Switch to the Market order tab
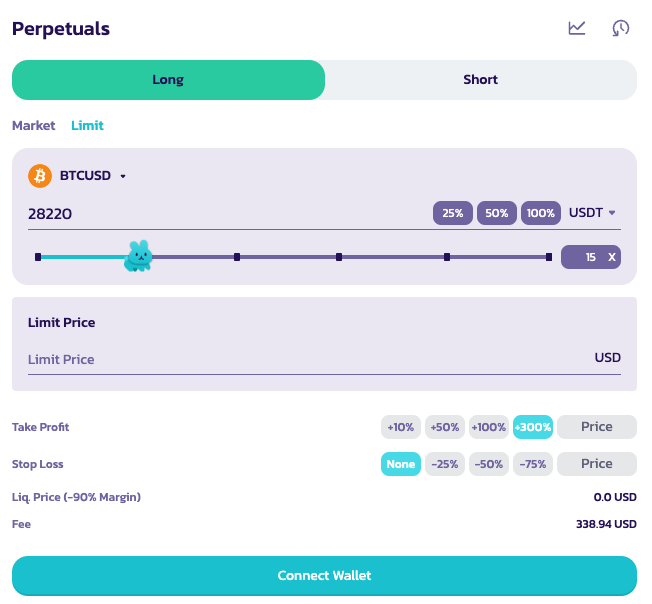The image size is (652, 604). tap(34, 126)
